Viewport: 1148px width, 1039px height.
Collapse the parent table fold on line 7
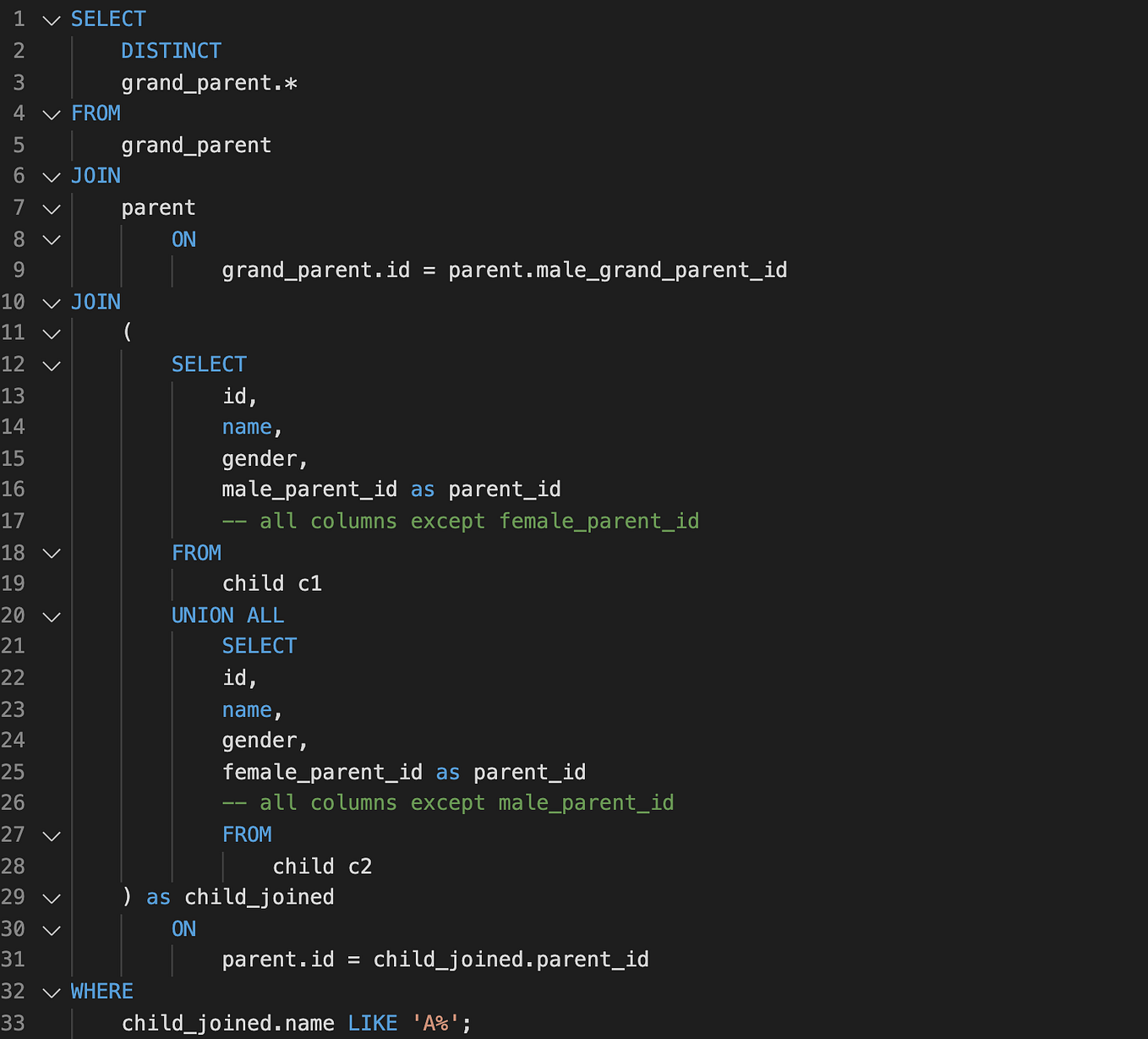pos(51,209)
